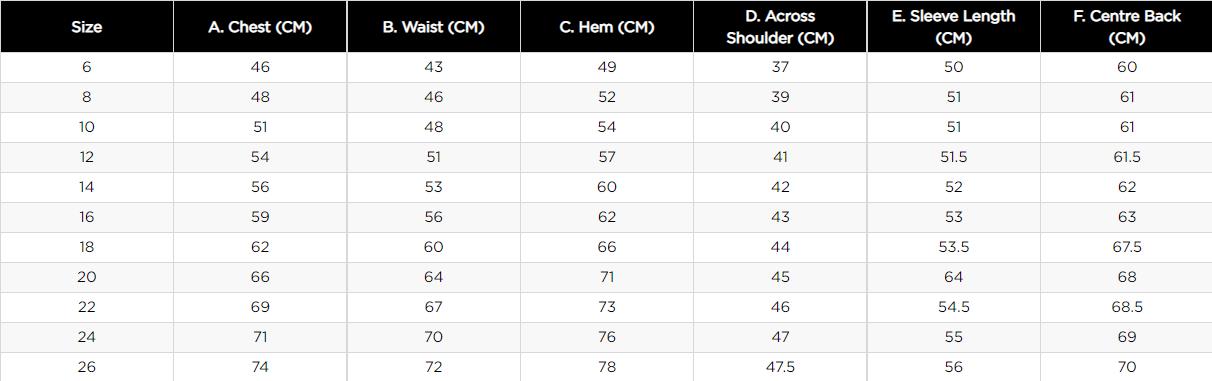This screenshot has height=381, width=1212.
Task: Click centre back value 67.5
Action: [1127, 247]
